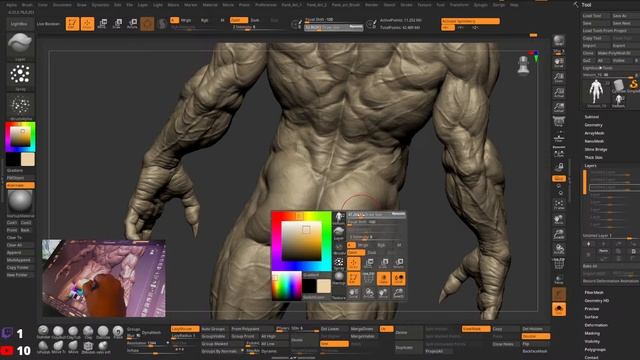The width and height of the screenshot is (640, 360).
Task: Pick a color in popup color picker square
Action: point(302,241)
